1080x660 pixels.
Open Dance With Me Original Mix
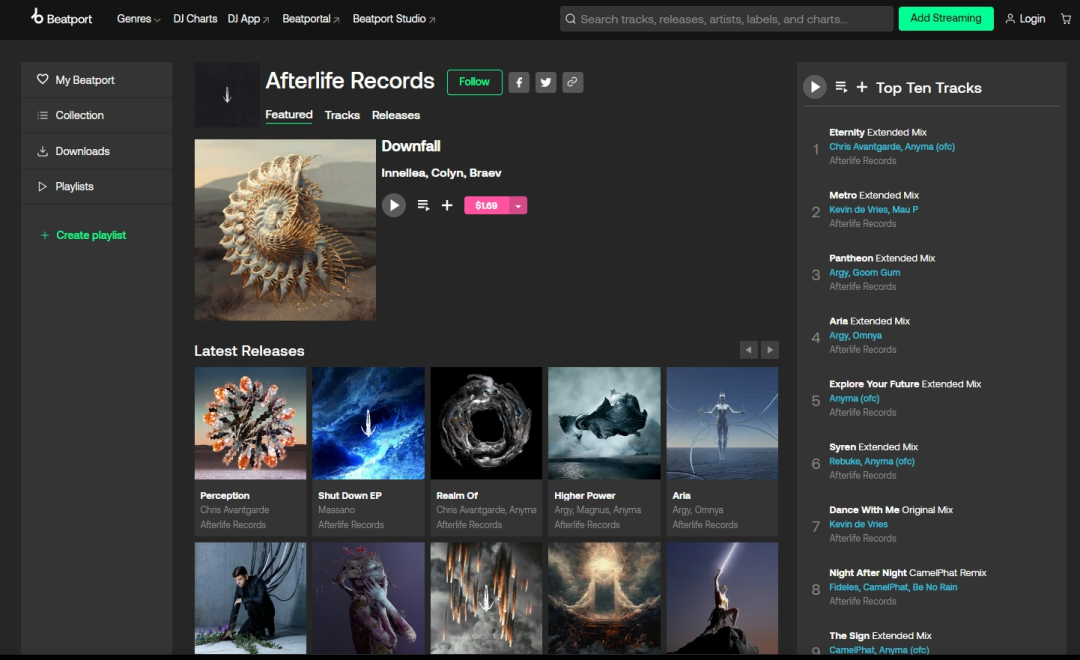(x=891, y=510)
